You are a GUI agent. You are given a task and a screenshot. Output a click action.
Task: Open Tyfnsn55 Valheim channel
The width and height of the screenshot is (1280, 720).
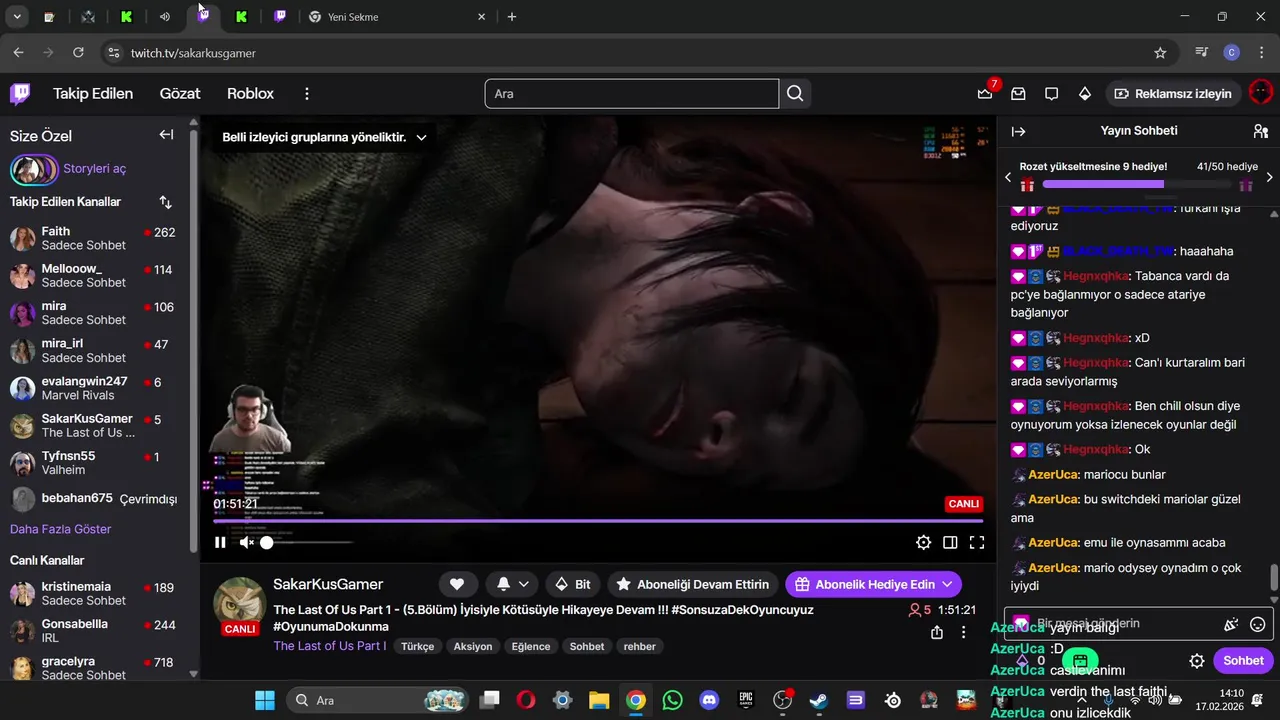click(95, 463)
